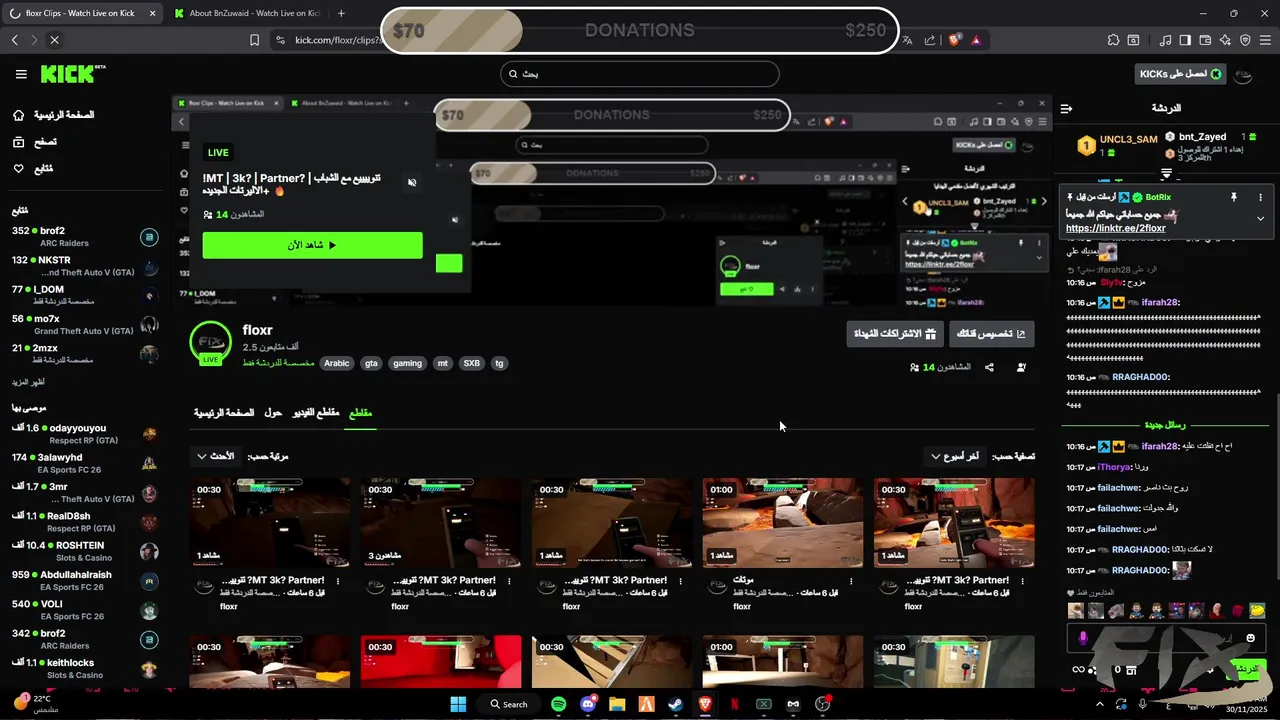Click تخصيص قناتك customize channel button
Viewport: 1280px width, 720px height.
pyautogui.click(x=991, y=334)
